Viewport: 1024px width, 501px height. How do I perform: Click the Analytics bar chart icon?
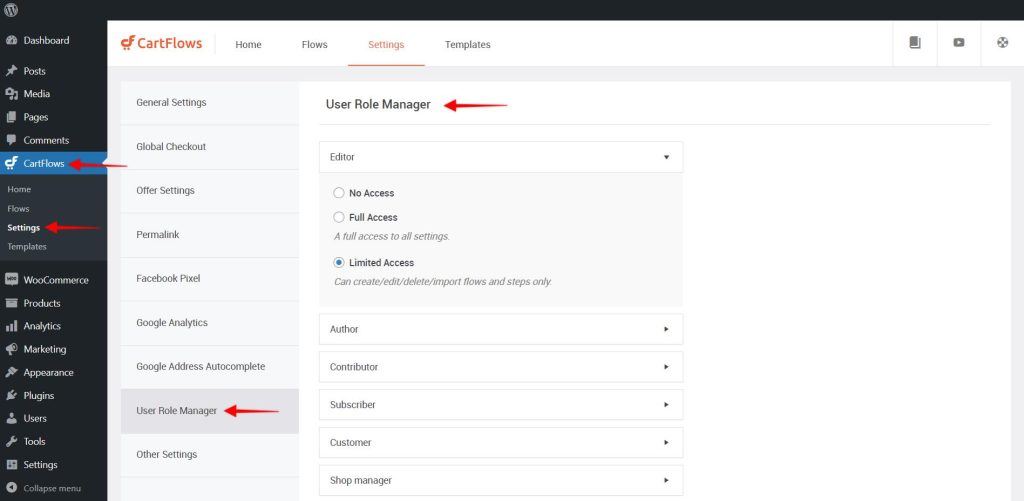tap(11, 326)
